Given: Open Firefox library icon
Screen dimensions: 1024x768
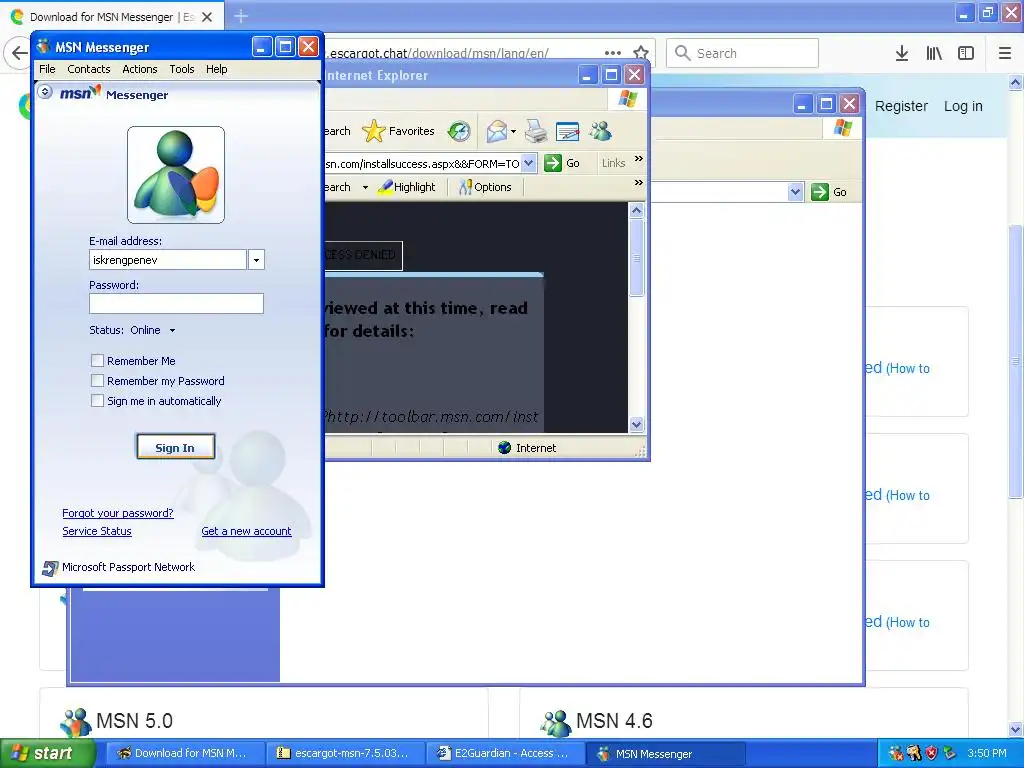Looking at the screenshot, I should pos(934,53).
